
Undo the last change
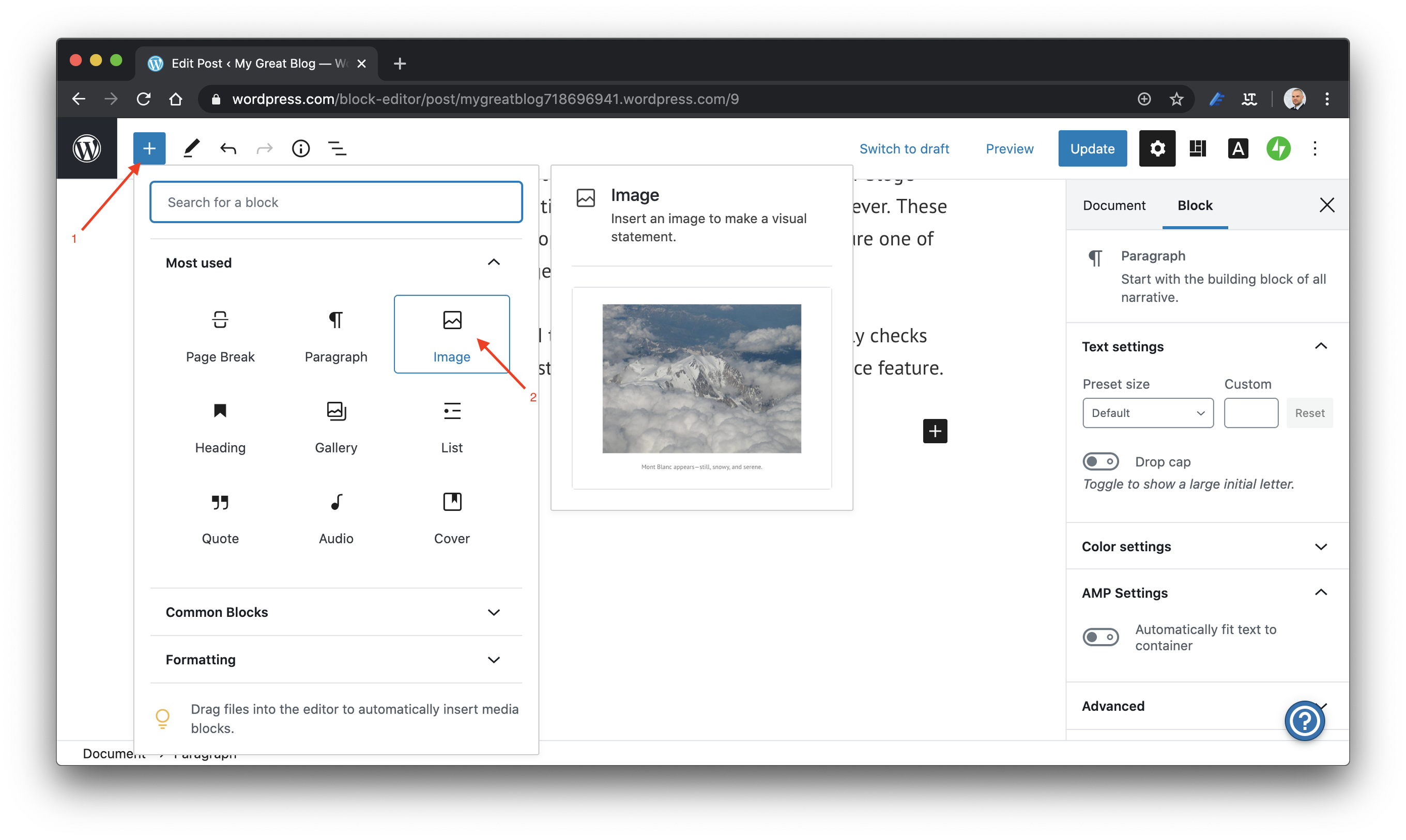tap(228, 149)
